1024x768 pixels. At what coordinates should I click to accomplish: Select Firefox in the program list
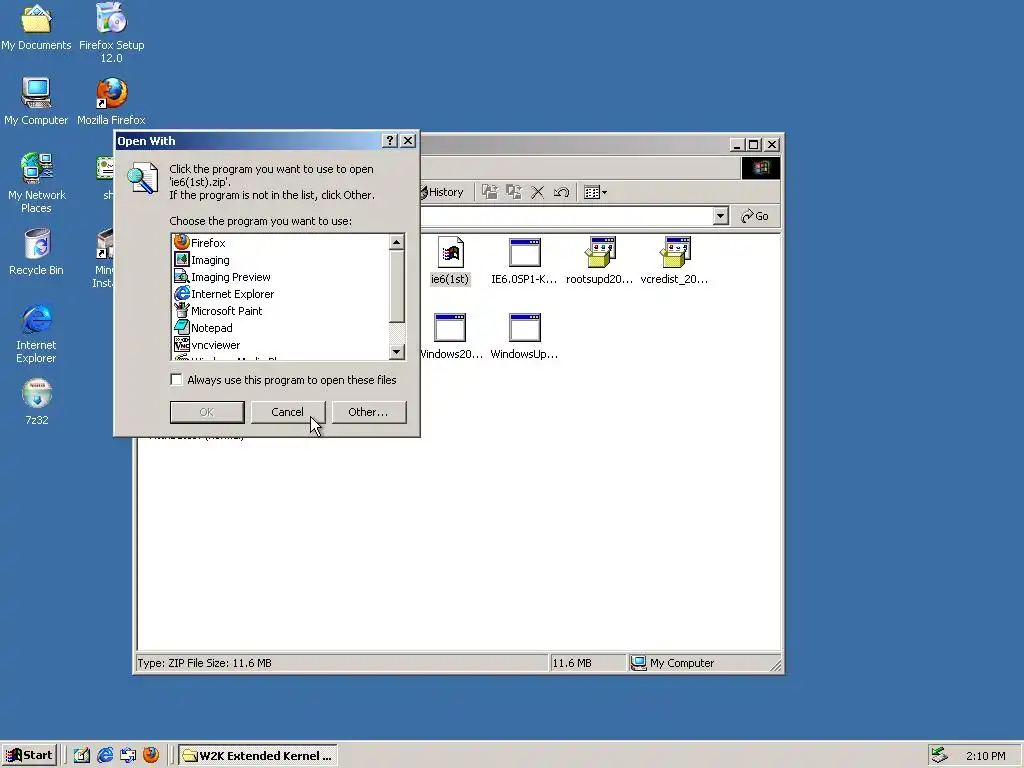pyautogui.click(x=200, y=243)
